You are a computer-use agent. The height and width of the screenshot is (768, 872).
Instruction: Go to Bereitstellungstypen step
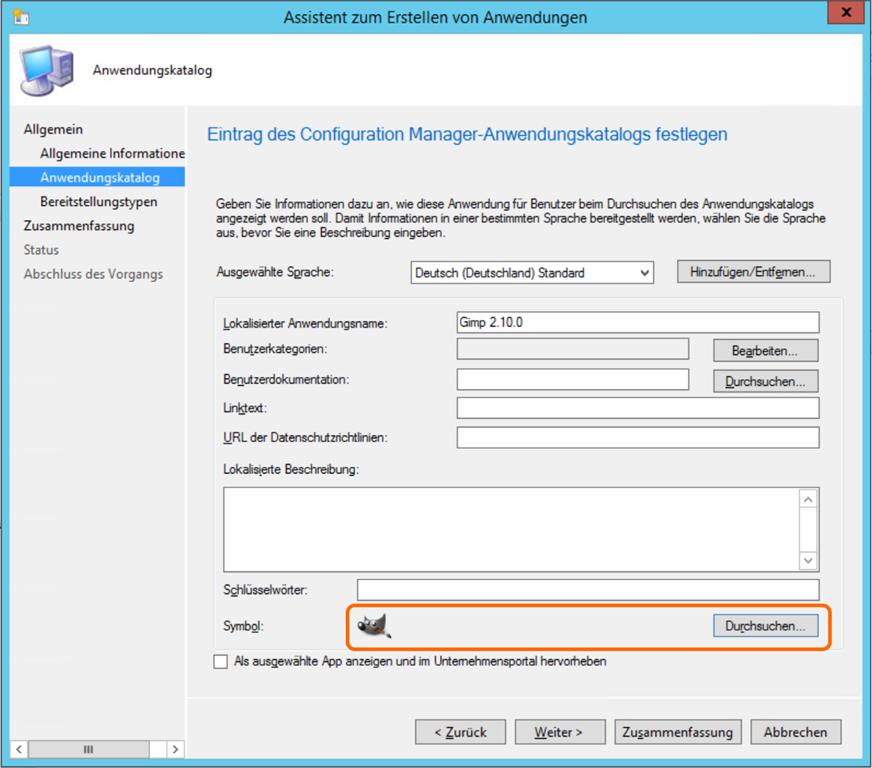[98, 201]
